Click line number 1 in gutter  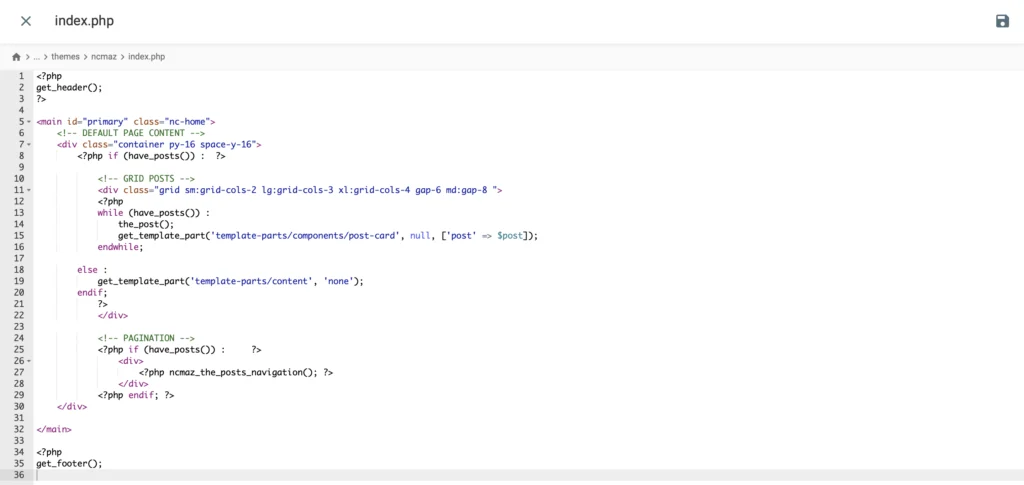pyautogui.click(x=22, y=76)
